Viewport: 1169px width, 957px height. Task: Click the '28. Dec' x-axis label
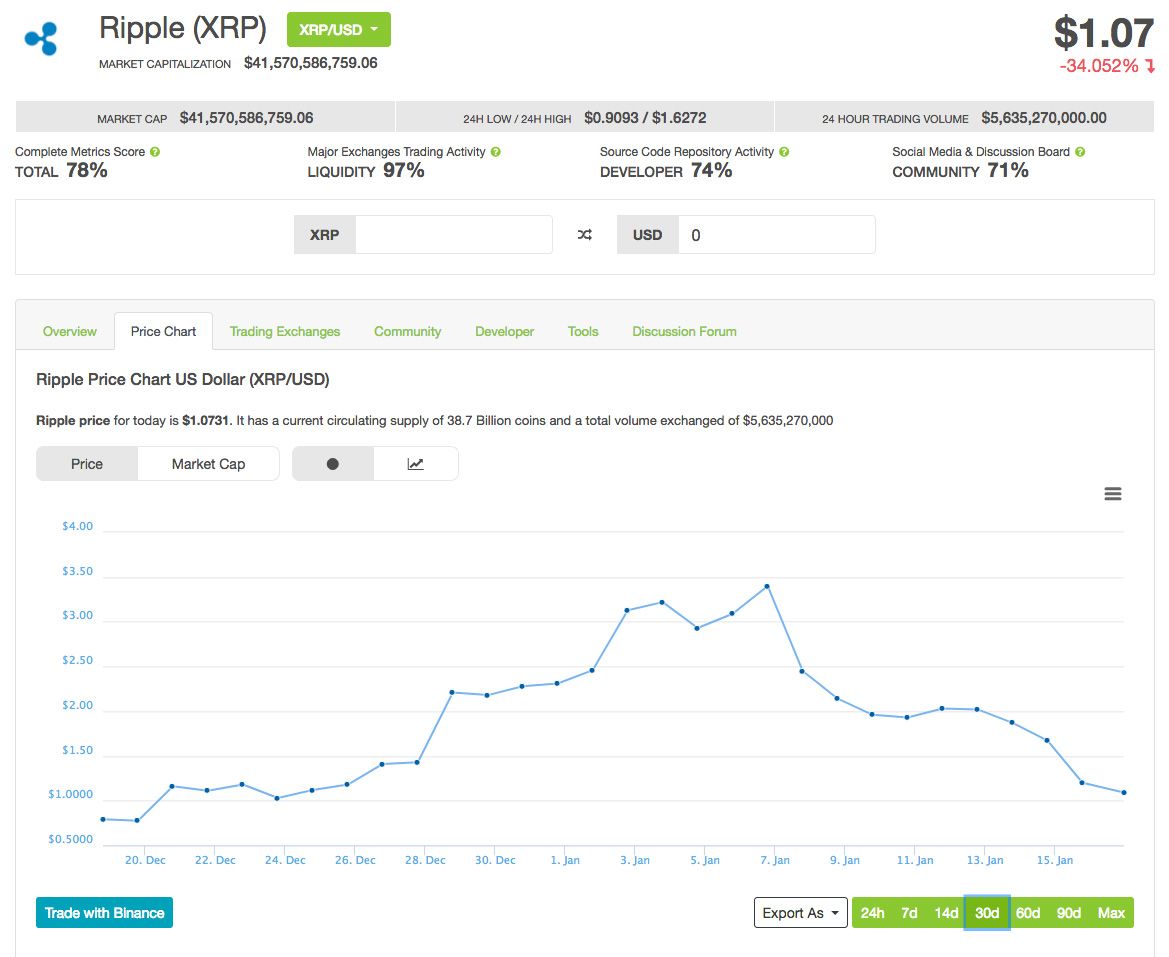[425, 860]
